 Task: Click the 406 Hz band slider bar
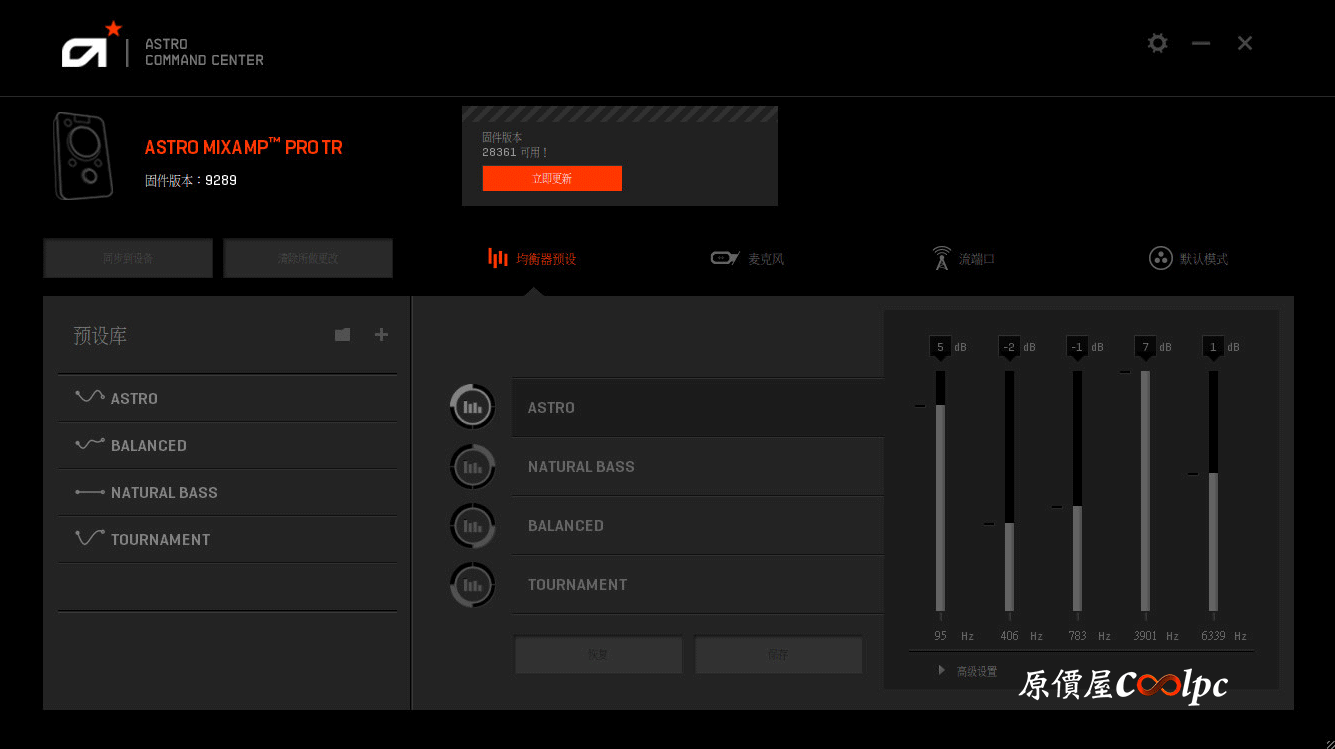[1009, 491]
